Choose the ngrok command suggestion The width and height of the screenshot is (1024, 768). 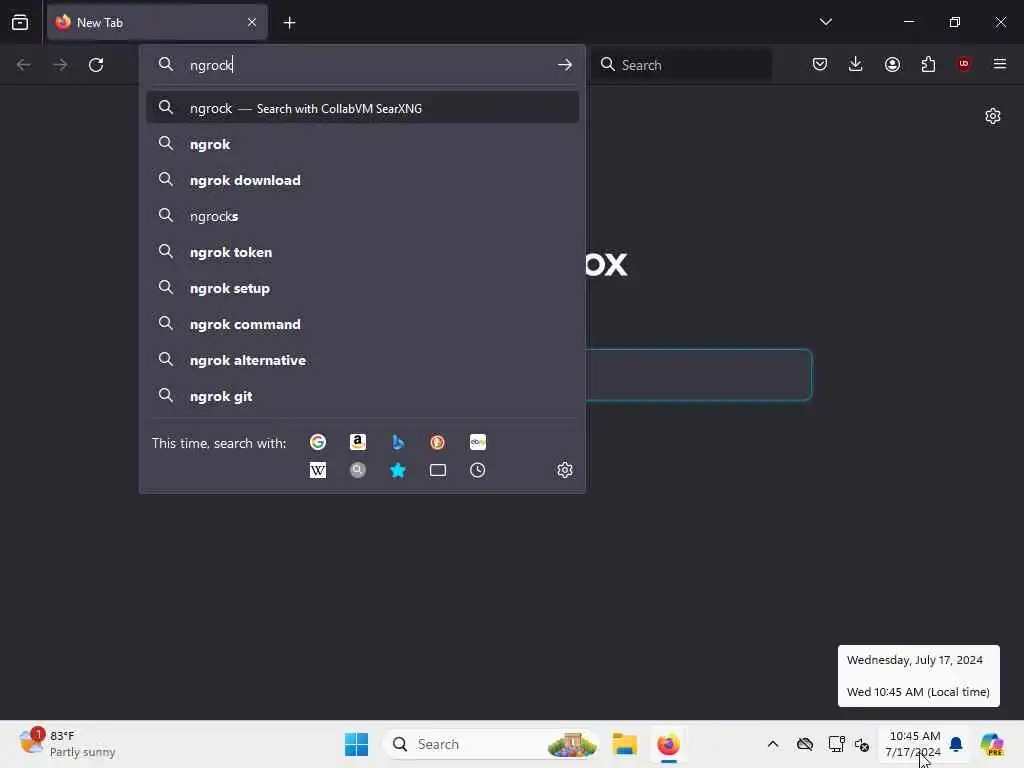[x=362, y=324]
